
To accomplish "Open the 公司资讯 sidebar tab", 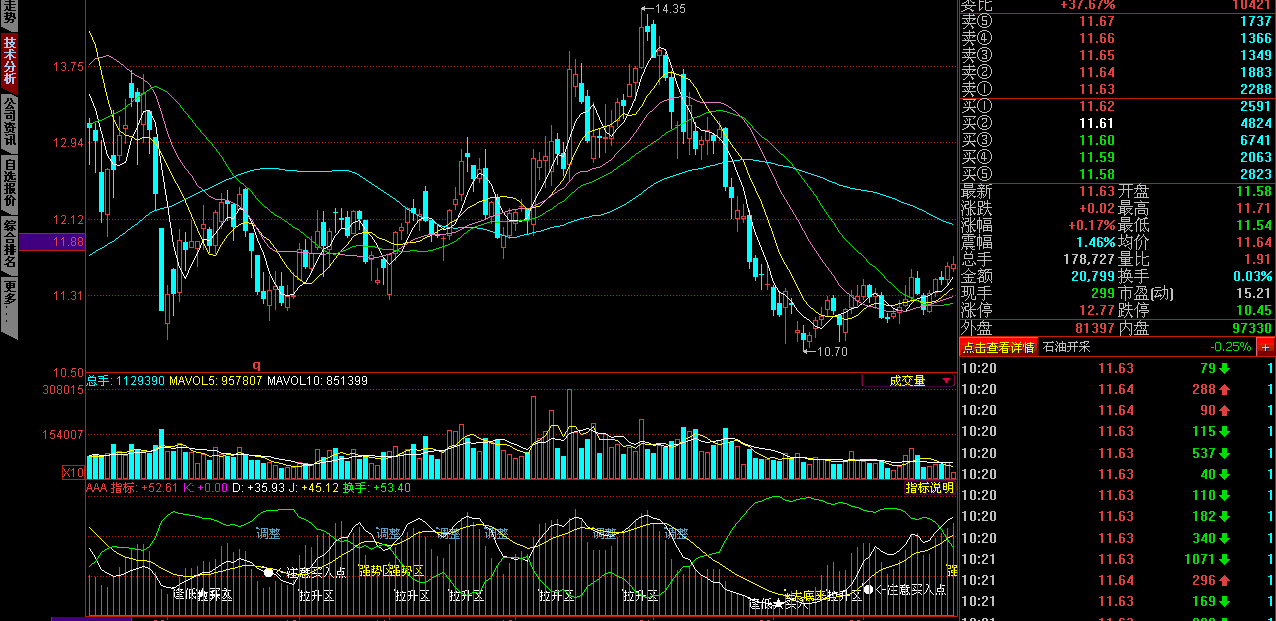I will 9,121.
